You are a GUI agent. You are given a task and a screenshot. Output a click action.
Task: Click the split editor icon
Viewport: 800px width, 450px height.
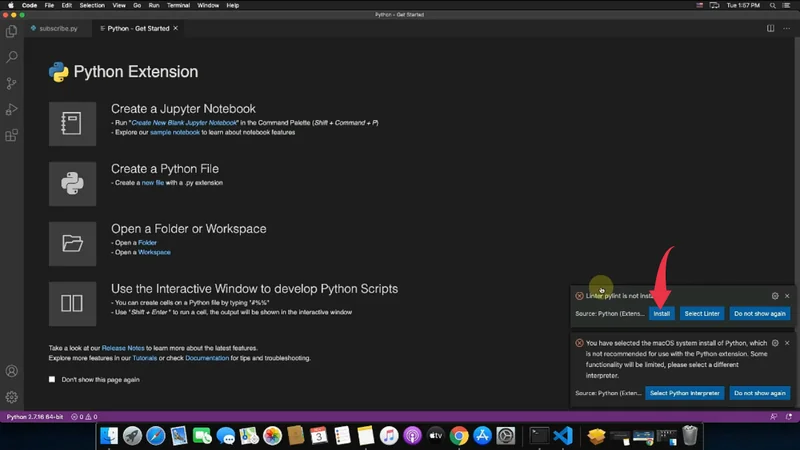coord(771,28)
